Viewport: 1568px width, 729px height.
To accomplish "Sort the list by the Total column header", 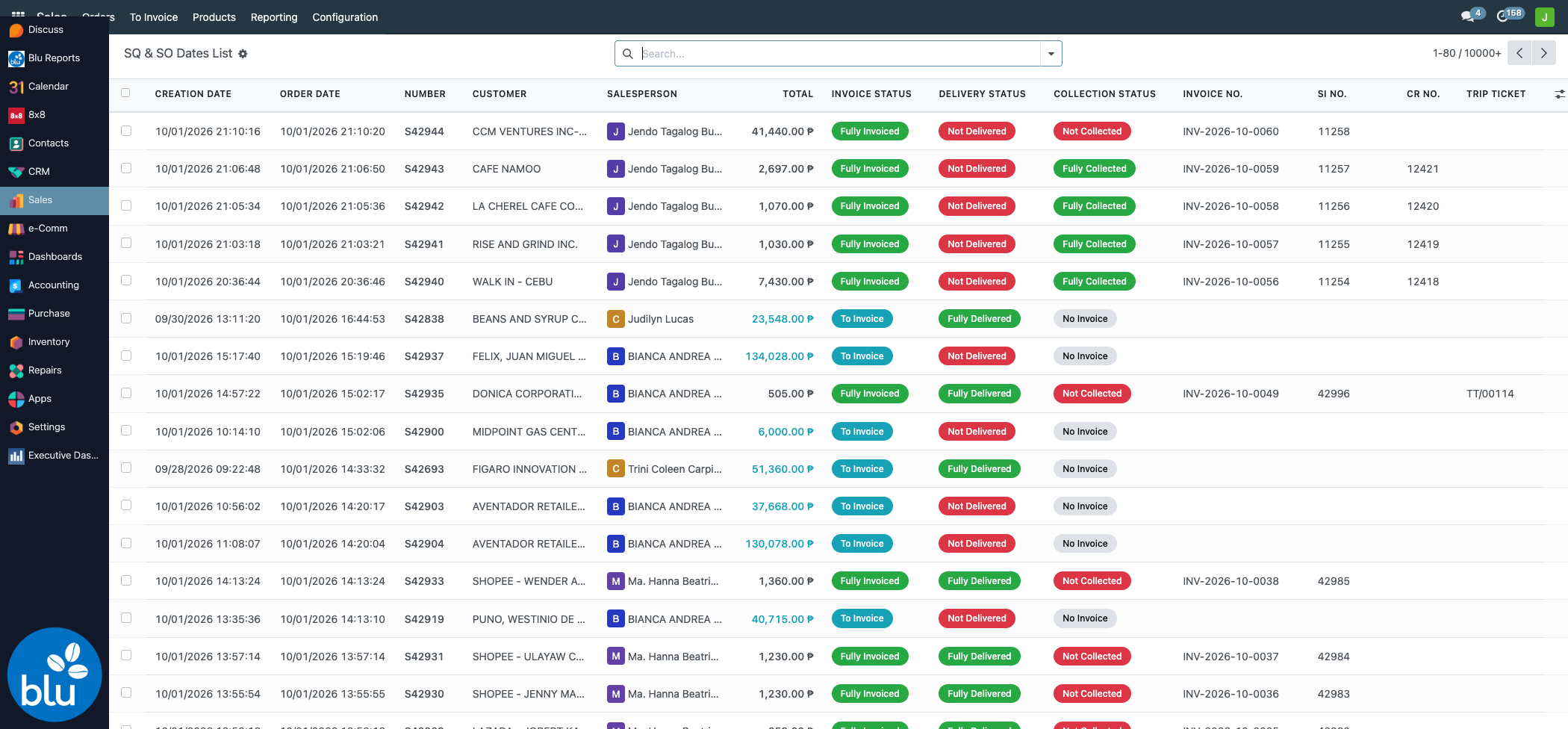I will coord(797,94).
